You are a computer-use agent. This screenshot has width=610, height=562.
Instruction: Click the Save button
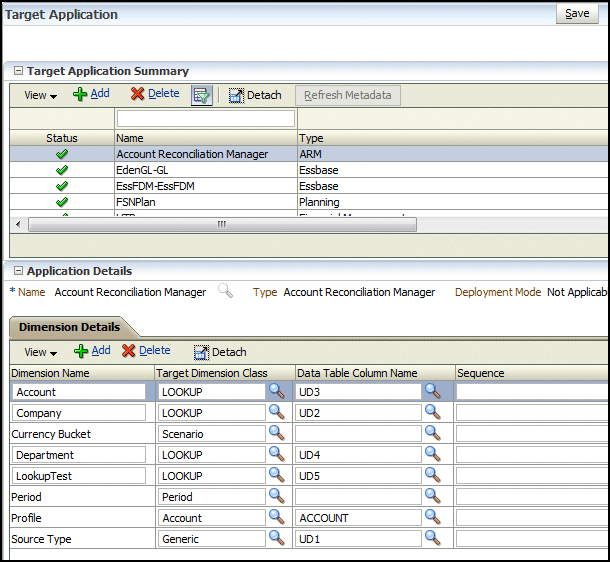point(577,14)
